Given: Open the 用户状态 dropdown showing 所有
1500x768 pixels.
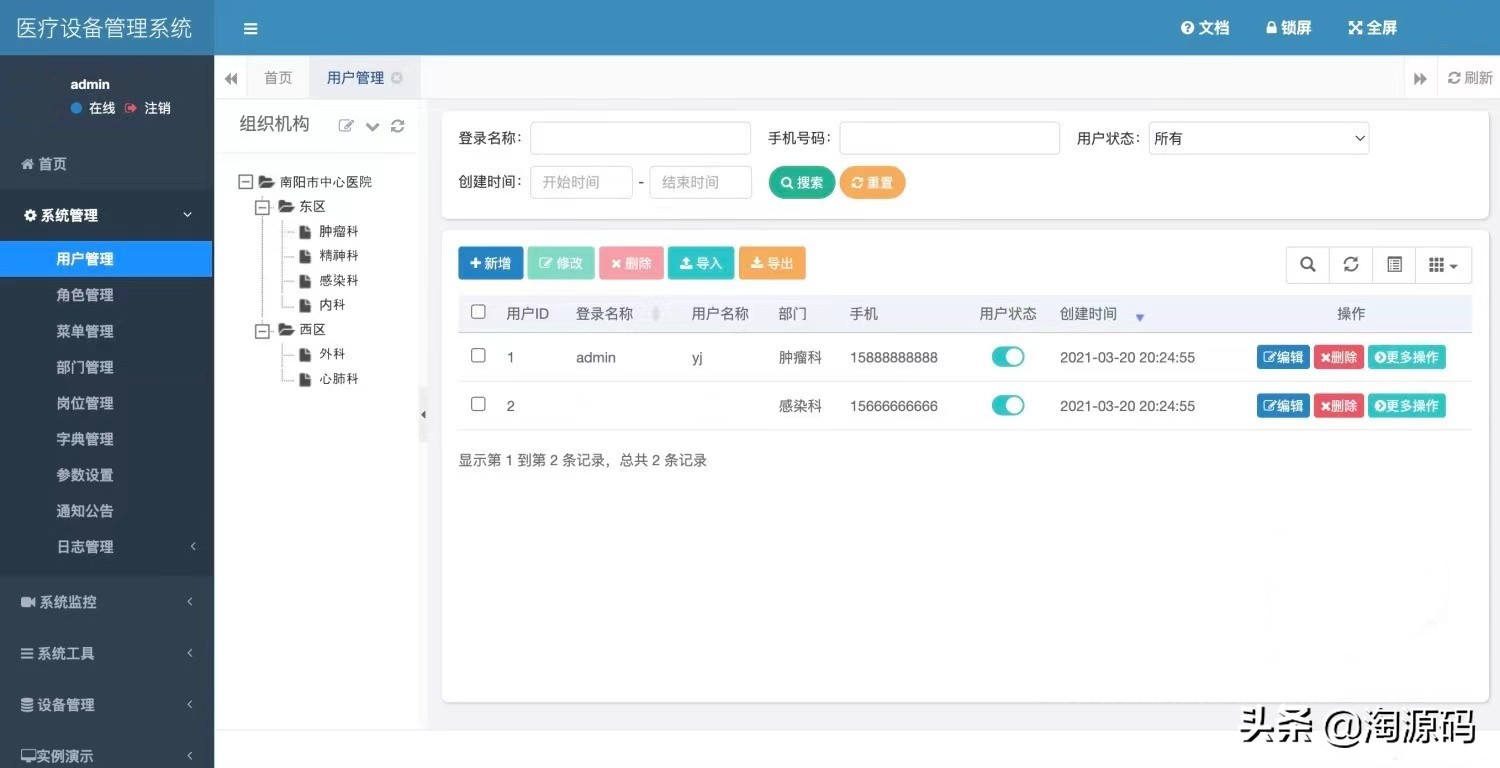Looking at the screenshot, I should tap(1258, 138).
